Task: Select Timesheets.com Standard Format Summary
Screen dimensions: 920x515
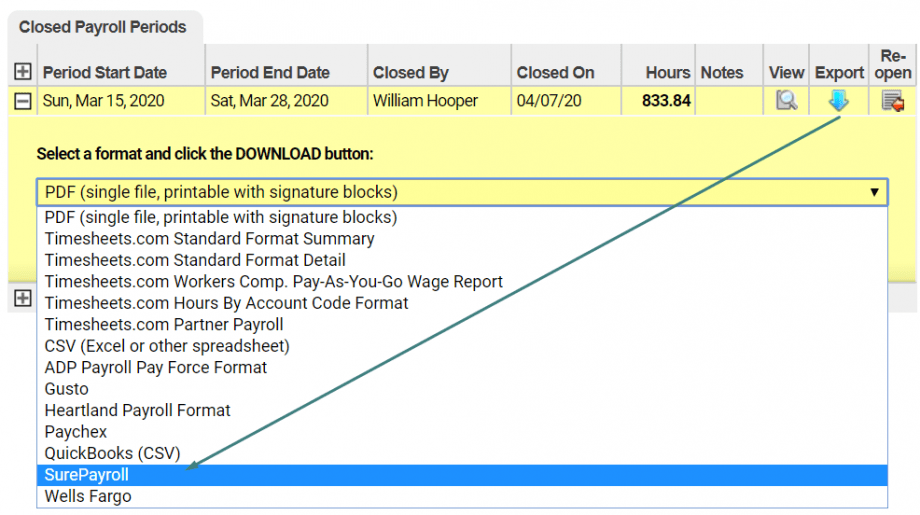Action: (x=462, y=239)
